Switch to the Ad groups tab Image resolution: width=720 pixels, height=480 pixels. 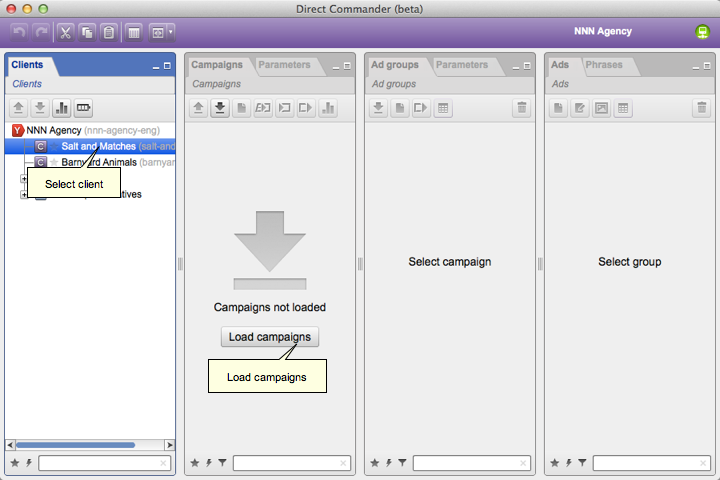[x=395, y=65]
